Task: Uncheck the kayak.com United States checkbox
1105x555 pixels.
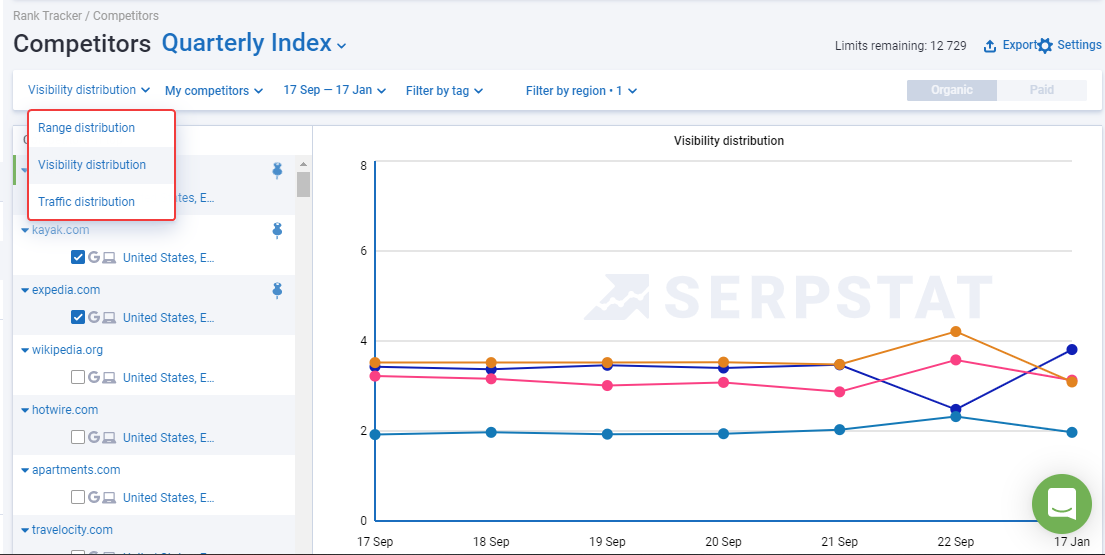Action: point(78,257)
